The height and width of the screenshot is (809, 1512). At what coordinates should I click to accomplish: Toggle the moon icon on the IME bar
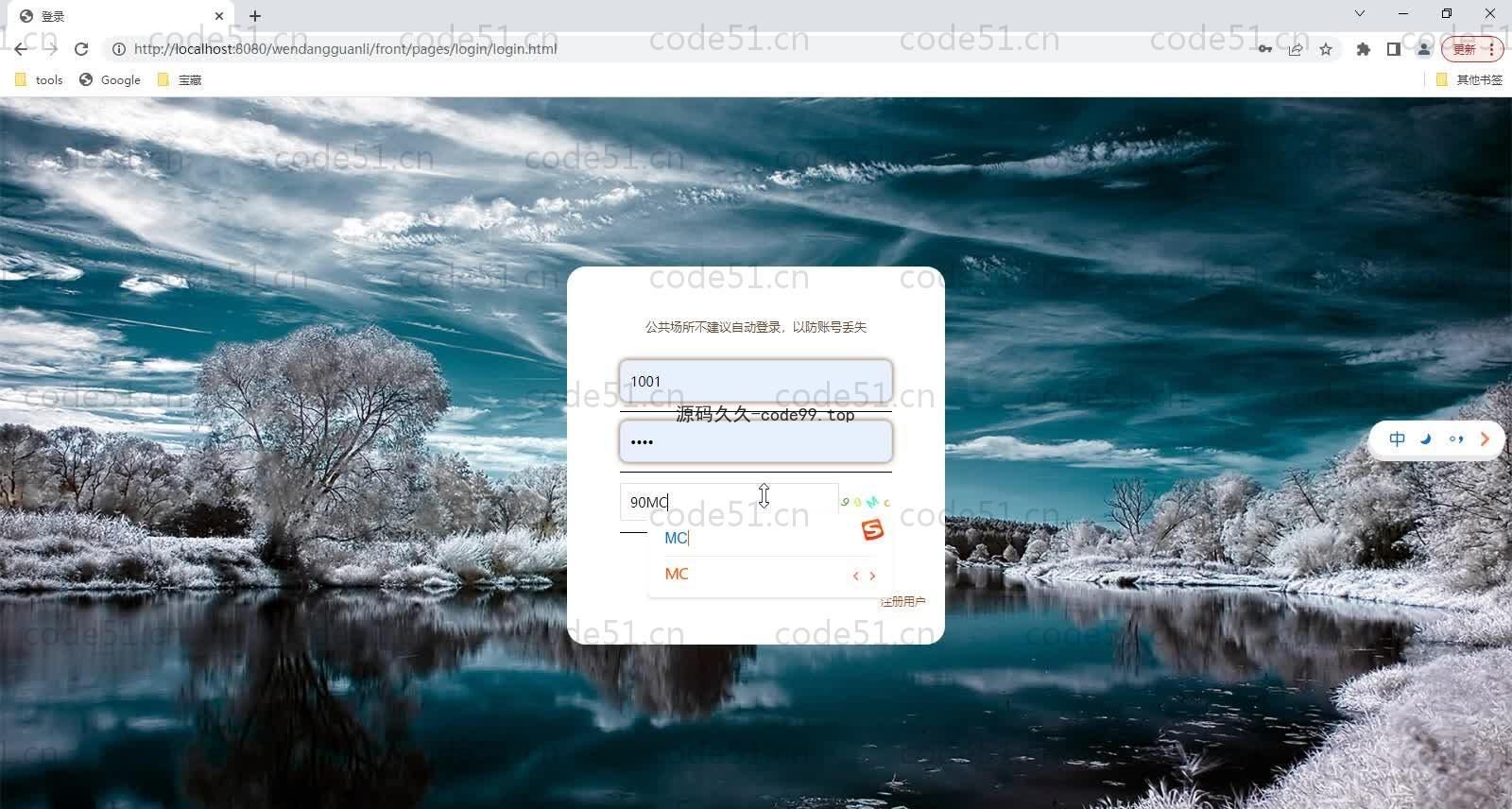pos(1426,439)
